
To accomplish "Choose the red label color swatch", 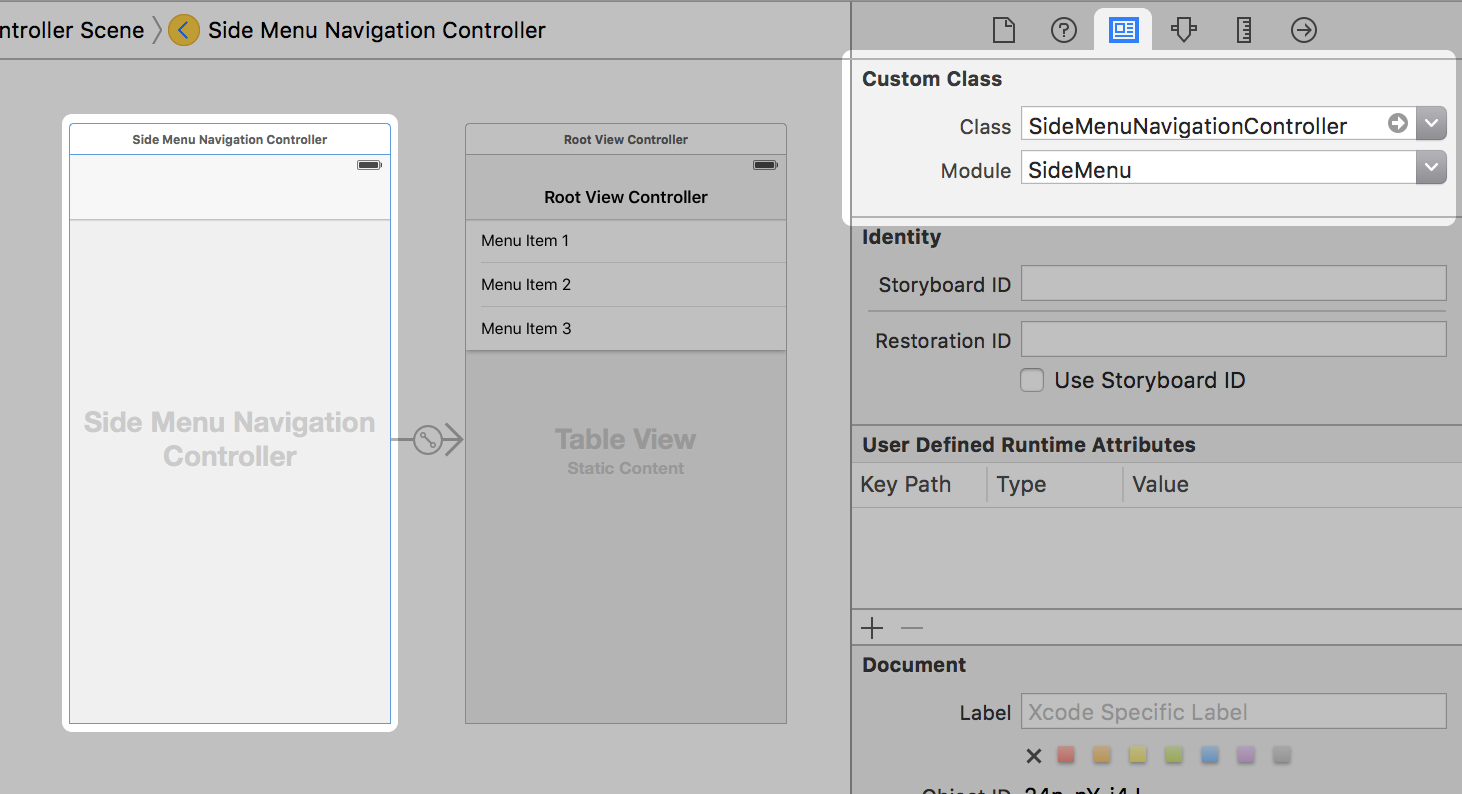I will coord(1066,755).
